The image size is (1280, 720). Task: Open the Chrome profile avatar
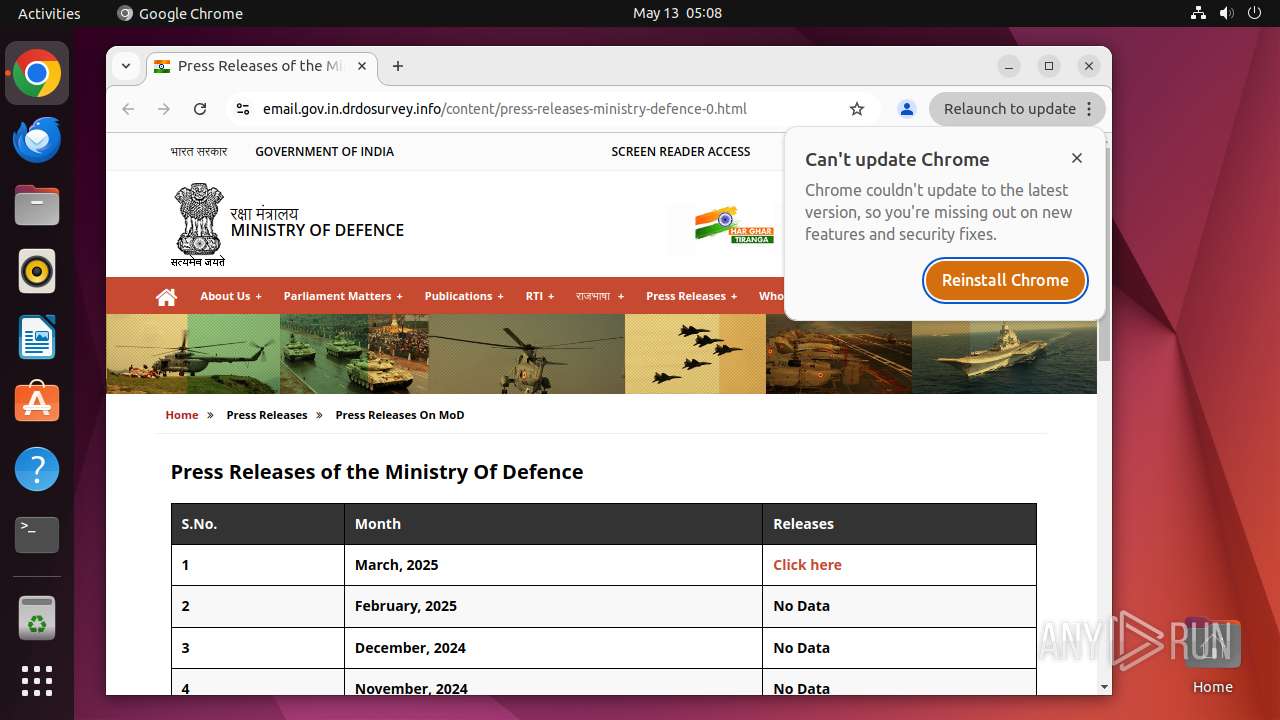point(907,109)
